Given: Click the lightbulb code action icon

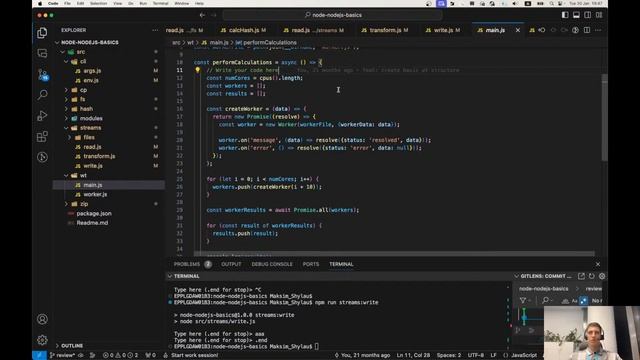Looking at the screenshot, I should pos(198,70).
